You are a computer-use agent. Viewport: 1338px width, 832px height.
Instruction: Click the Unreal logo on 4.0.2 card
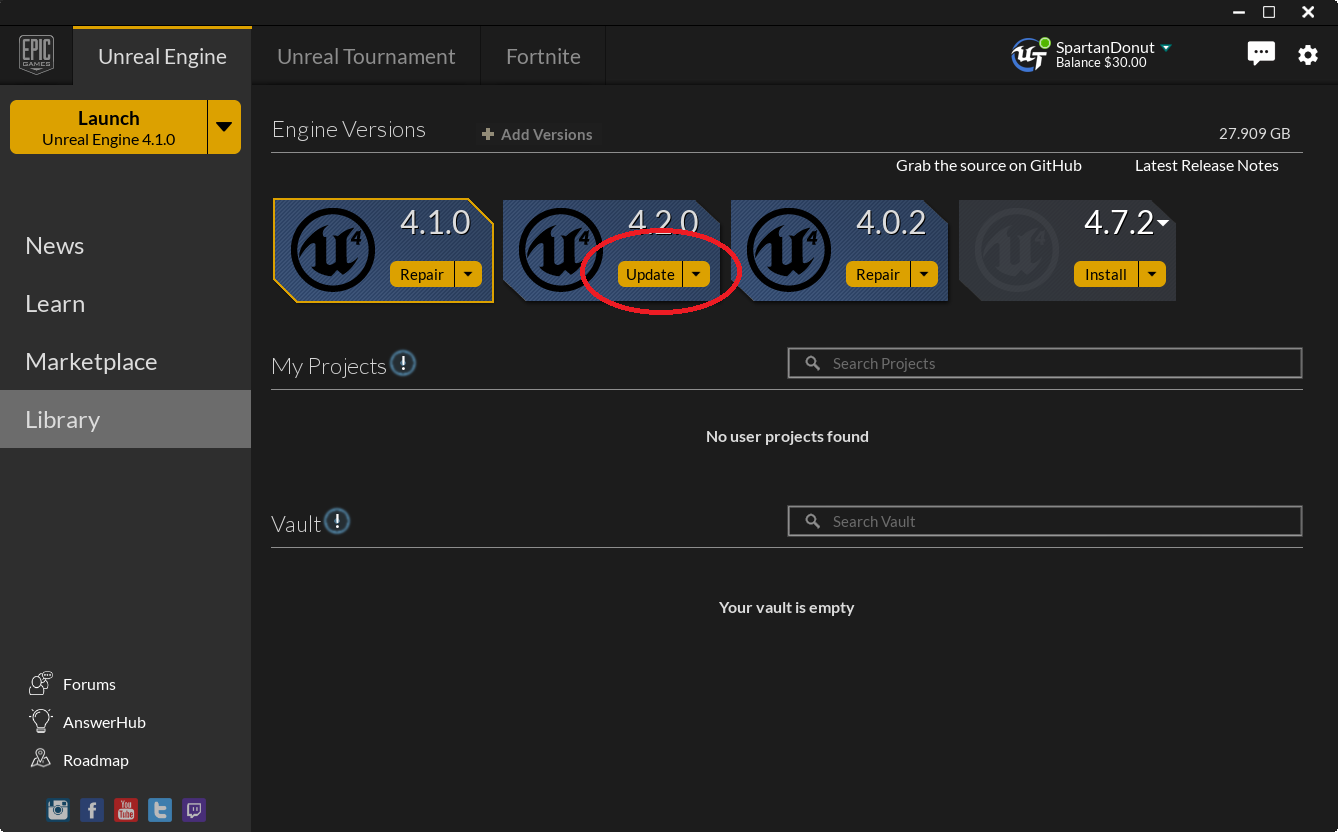pyautogui.click(x=789, y=250)
